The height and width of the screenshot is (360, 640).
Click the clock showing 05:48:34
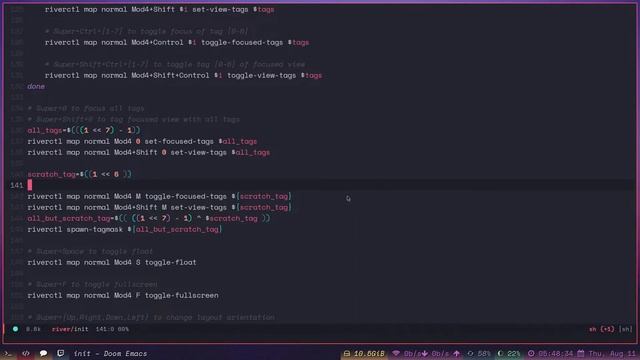pos(550,353)
